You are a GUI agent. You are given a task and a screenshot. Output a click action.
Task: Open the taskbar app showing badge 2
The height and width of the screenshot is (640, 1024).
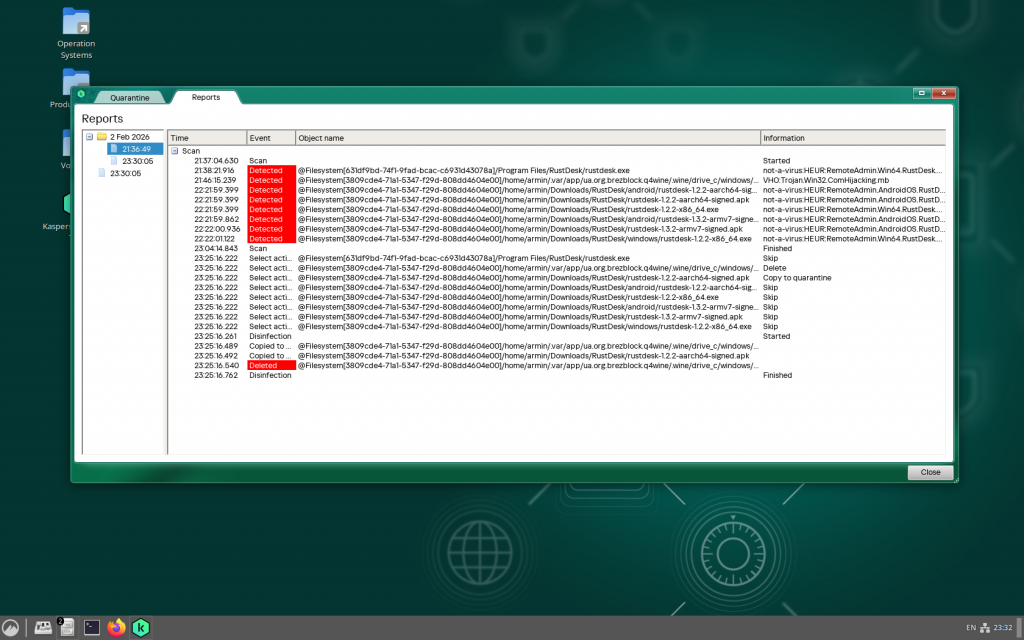tap(66, 627)
